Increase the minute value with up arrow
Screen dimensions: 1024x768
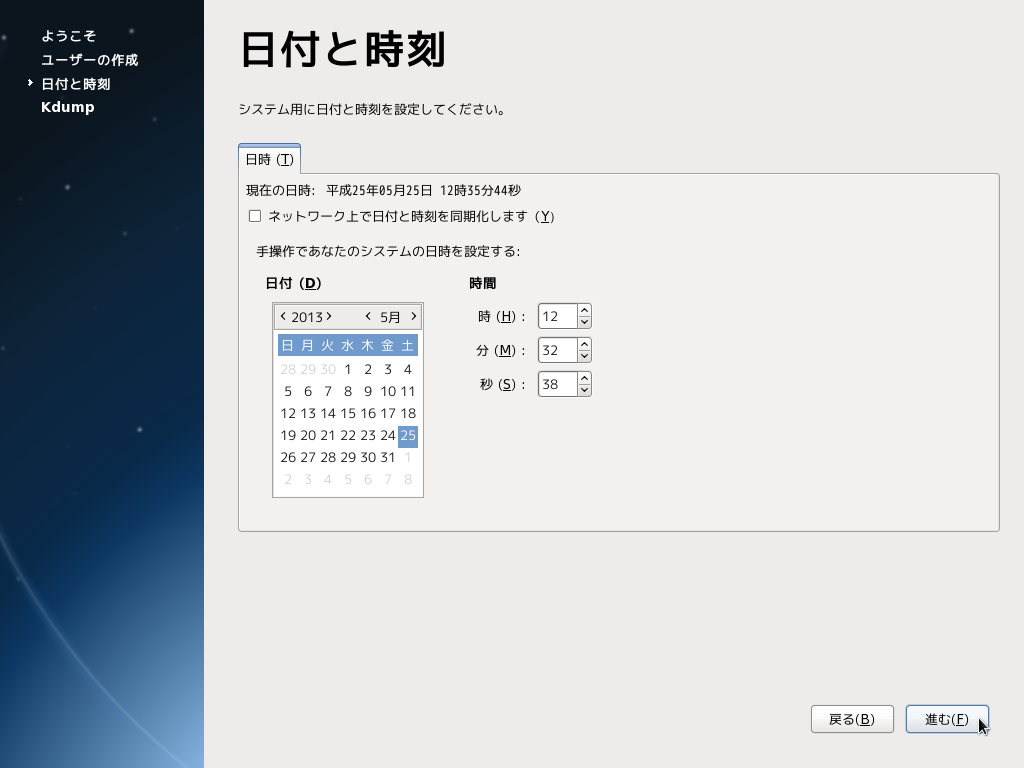click(x=584, y=344)
